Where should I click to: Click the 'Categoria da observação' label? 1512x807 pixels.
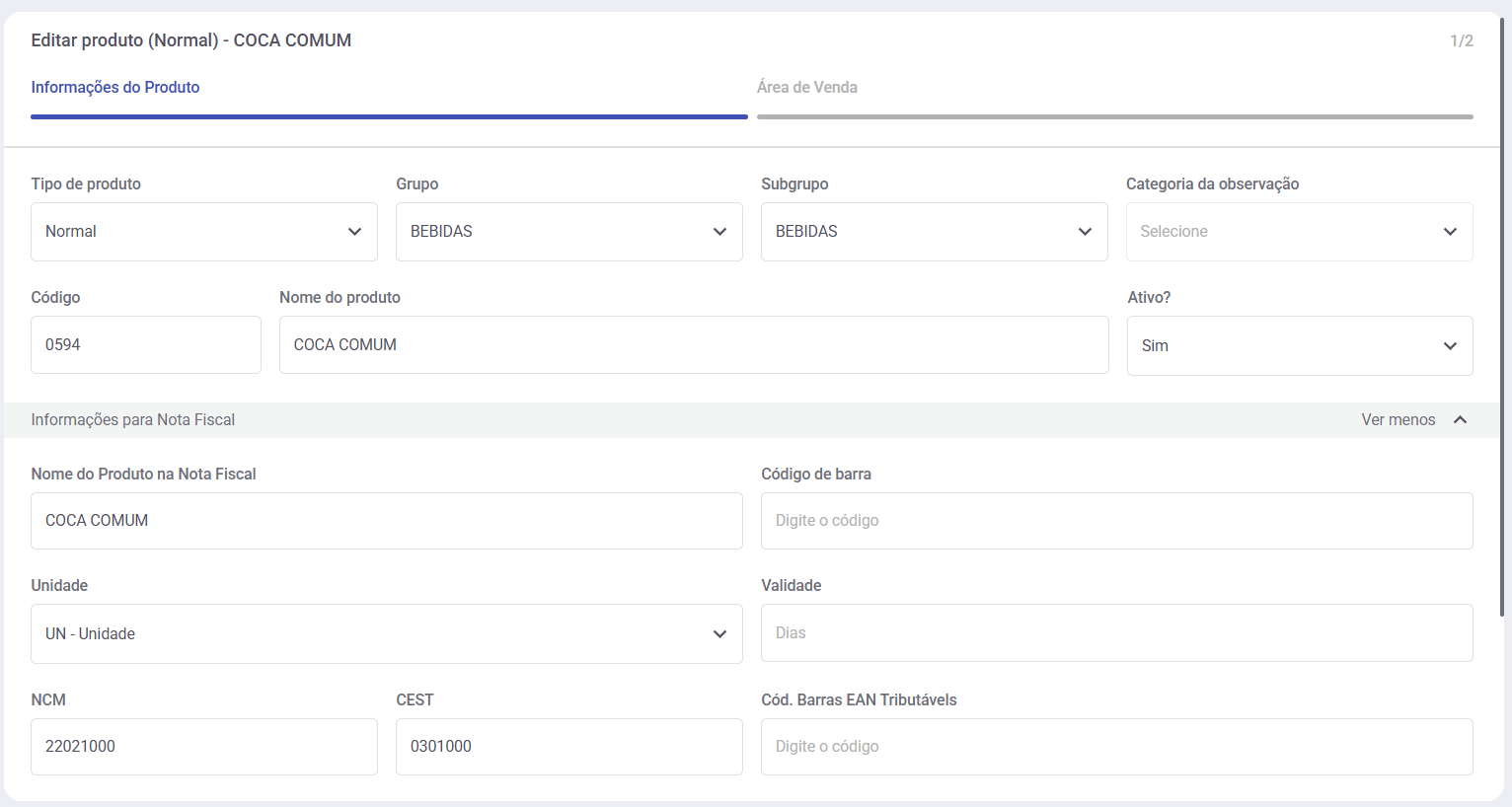[1213, 183]
